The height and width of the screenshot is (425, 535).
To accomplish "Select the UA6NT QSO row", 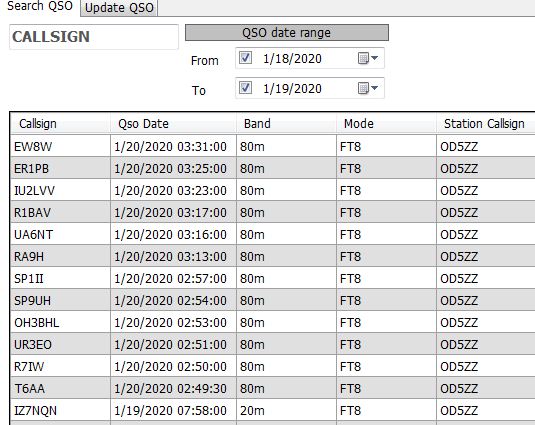I will click(x=273, y=235).
